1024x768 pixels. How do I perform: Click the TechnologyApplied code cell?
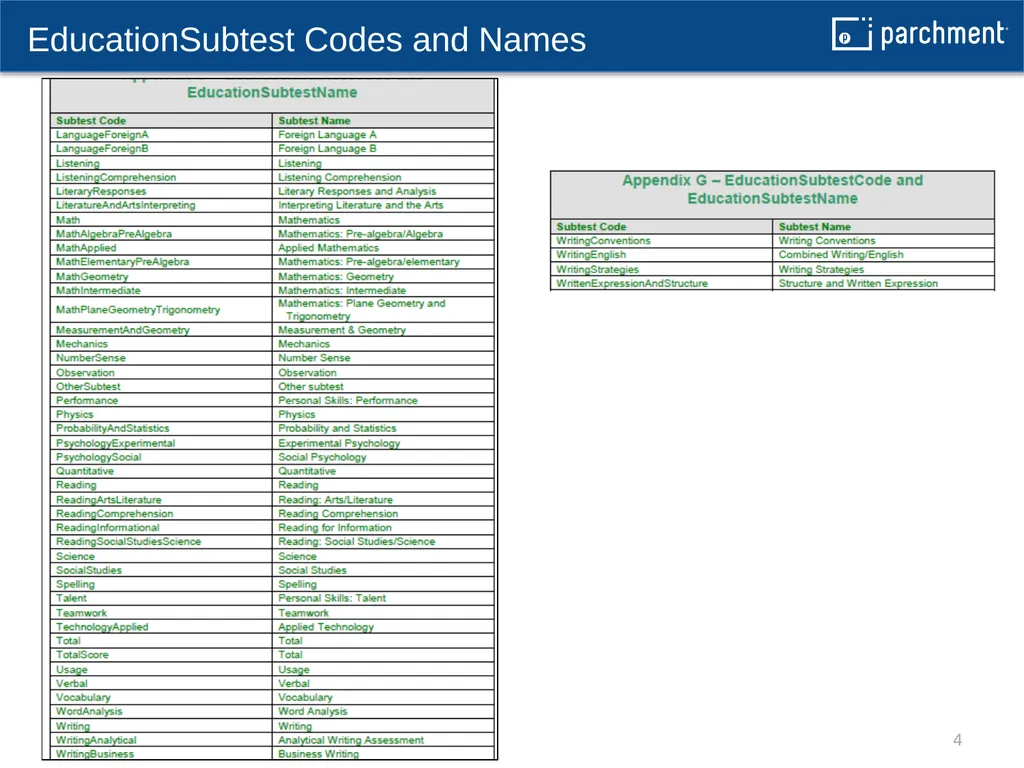coord(161,627)
